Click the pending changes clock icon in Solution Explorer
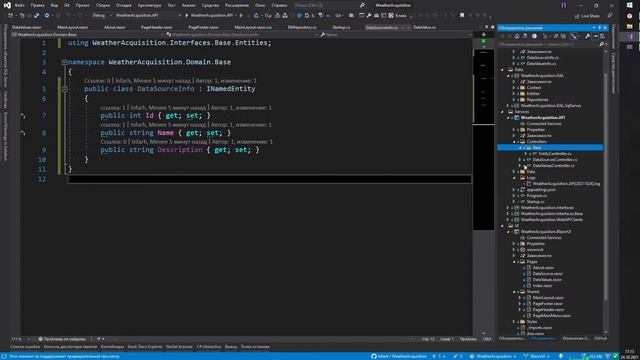The width and height of the screenshot is (640, 360). click(x=534, y=36)
